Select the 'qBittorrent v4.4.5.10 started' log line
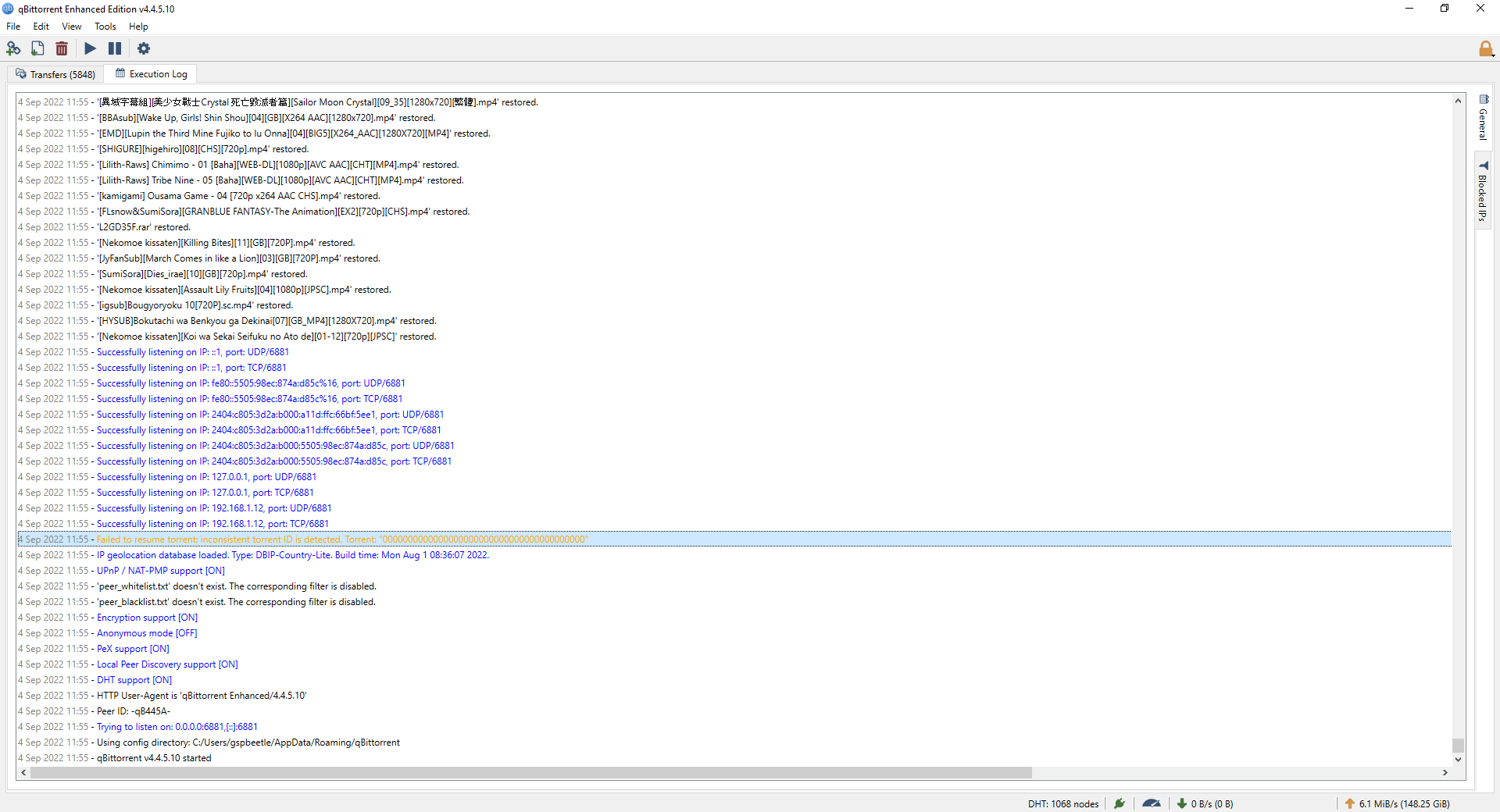 [x=734, y=758]
